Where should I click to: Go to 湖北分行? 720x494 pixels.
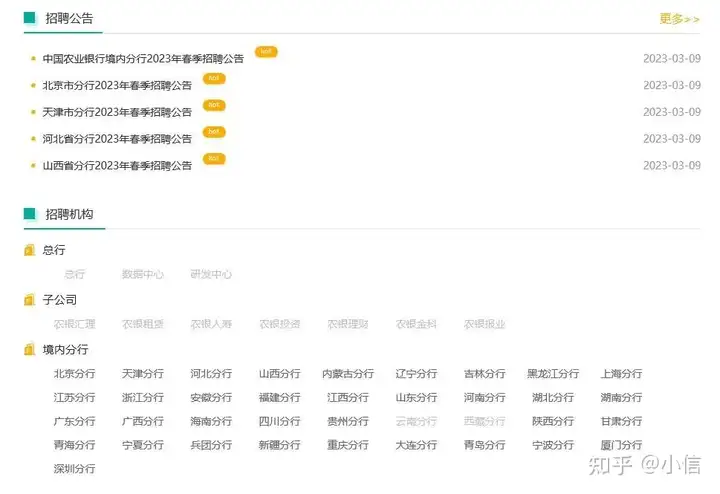(553, 398)
